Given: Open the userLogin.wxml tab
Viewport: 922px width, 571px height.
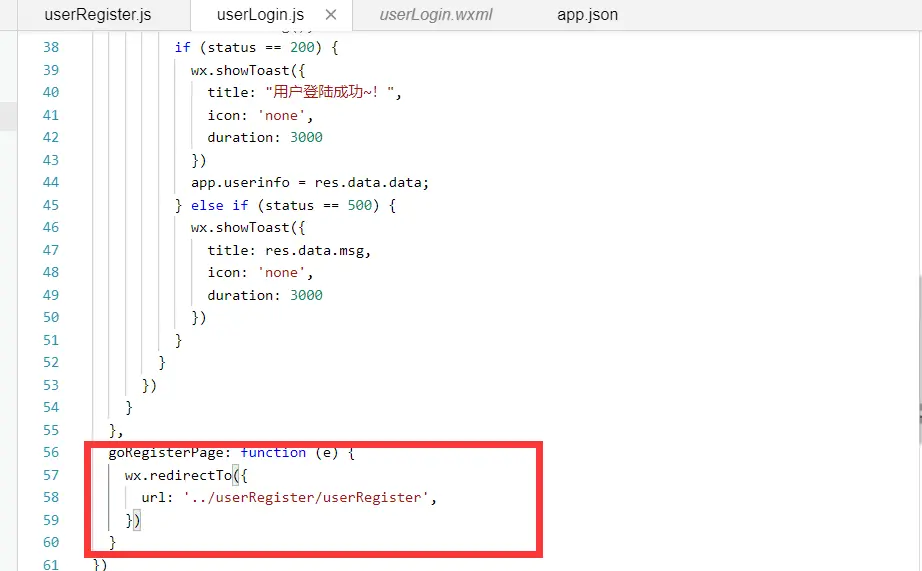Looking at the screenshot, I should click(436, 15).
